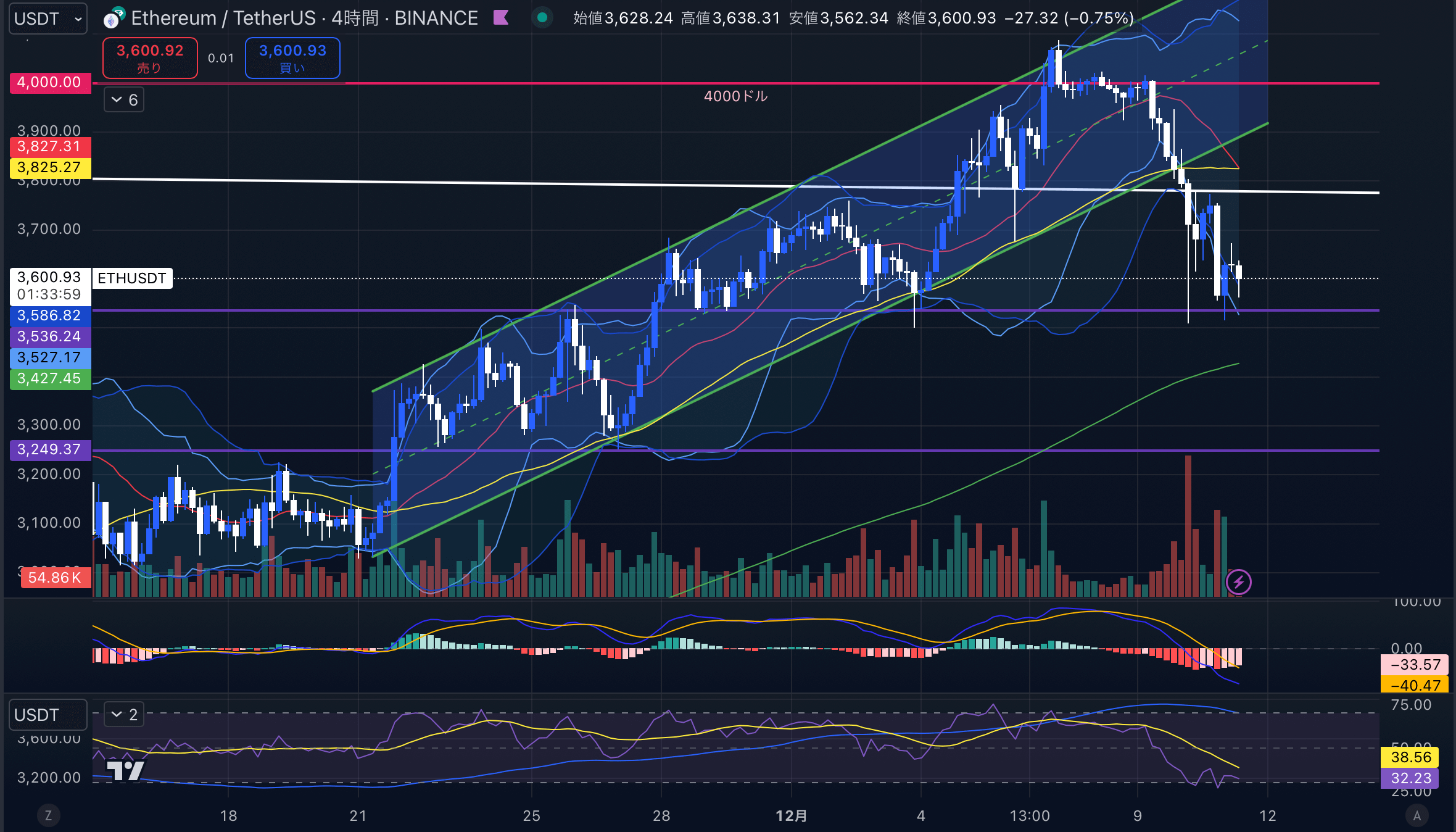Open the lower pane USDT dropdown
The width and height of the screenshot is (1456, 832).
pyautogui.click(x=48, y=715)
